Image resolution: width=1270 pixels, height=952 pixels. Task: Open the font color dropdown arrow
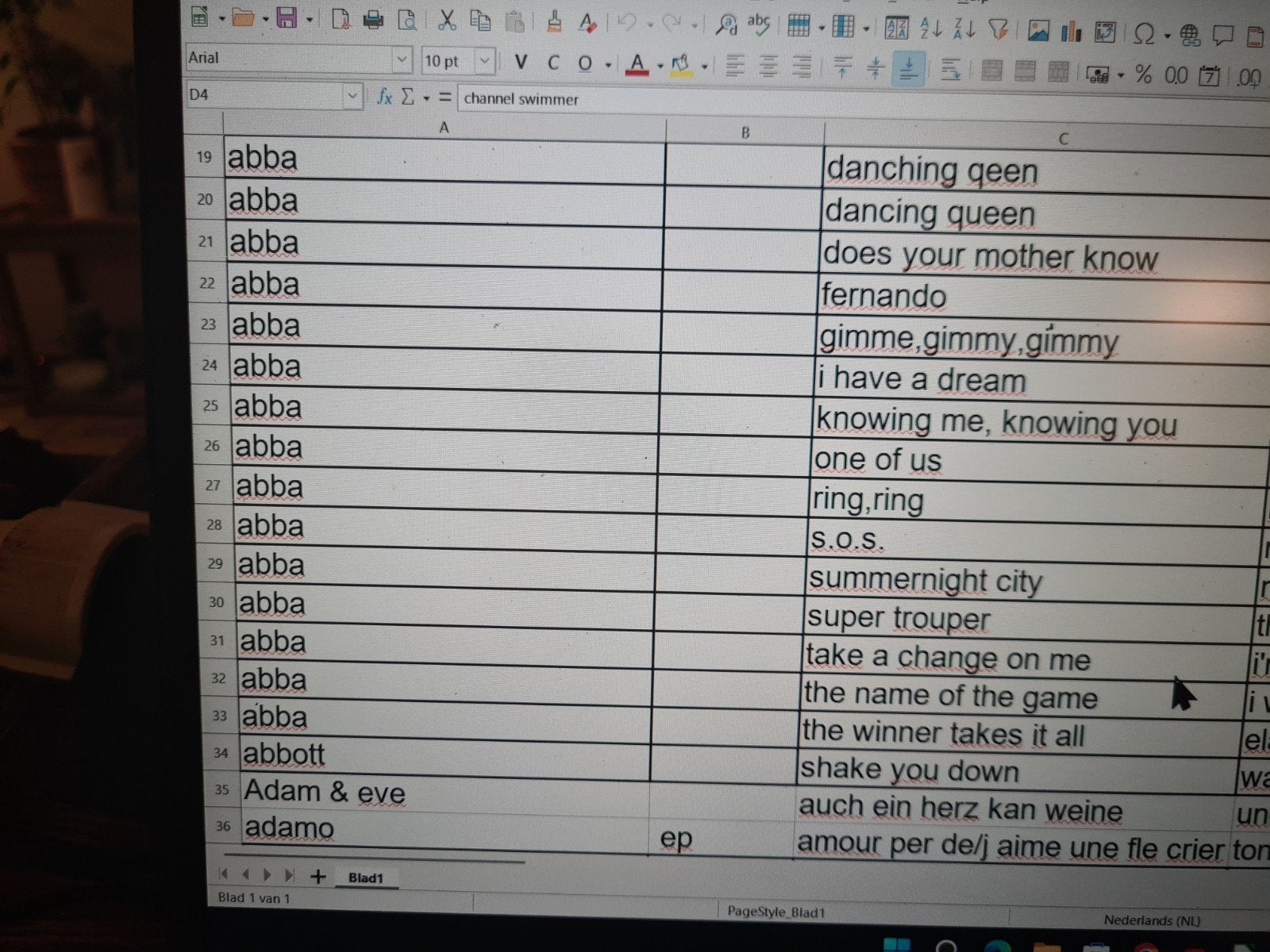pos(660,67)
